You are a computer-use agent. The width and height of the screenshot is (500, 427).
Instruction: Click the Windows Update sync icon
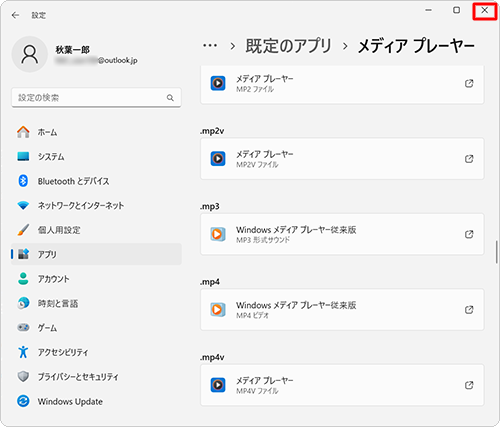point(23,401)
